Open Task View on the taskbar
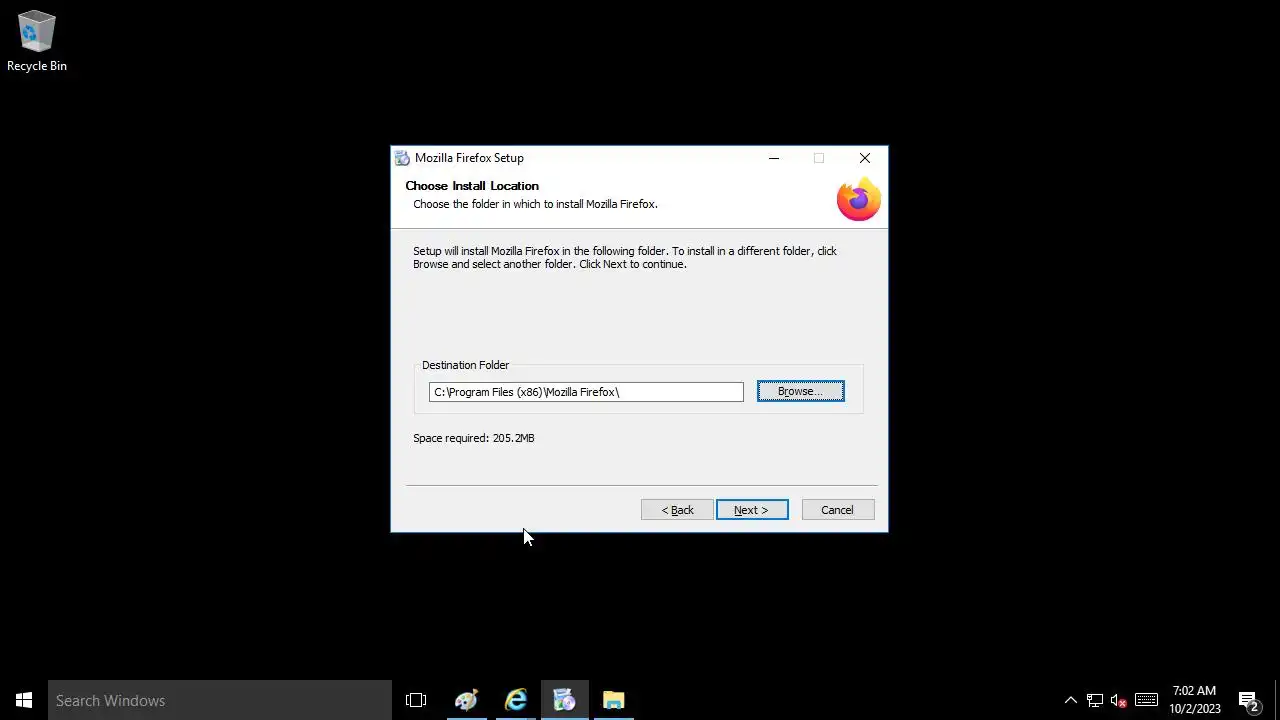Viewport: 1280px width, 720px height. point(416,700)
